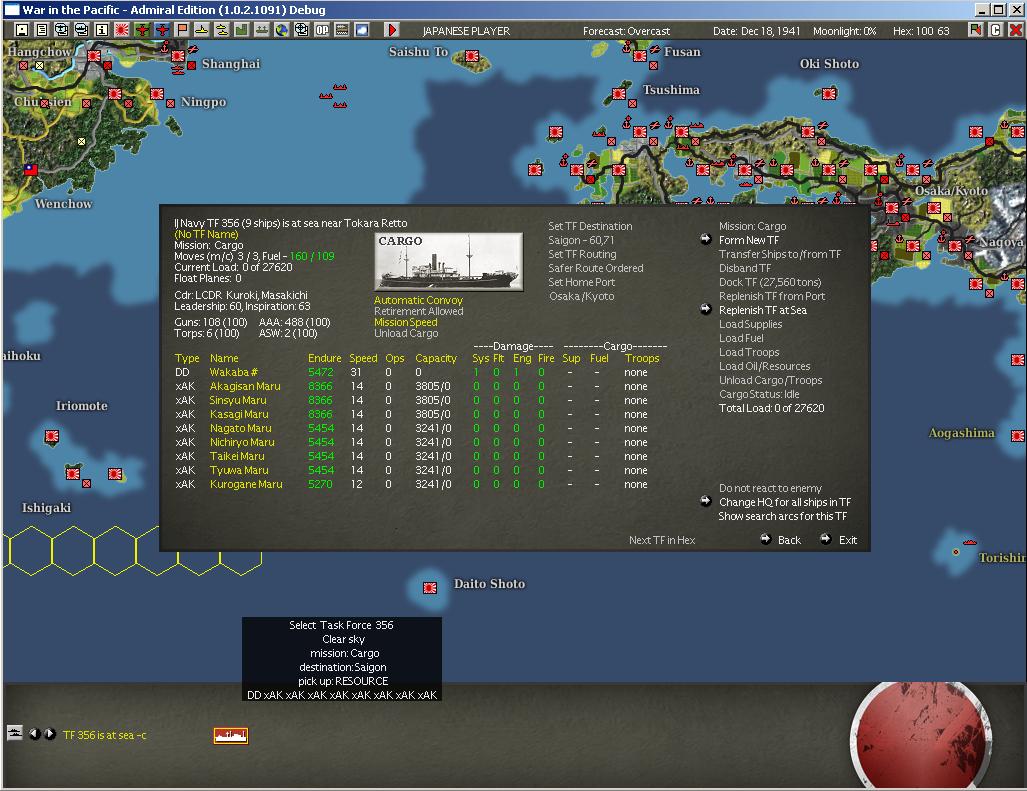This screenshot has width=1027, height=791.
Task: Click Show search arcs for this TF
Action: [782, 516]
